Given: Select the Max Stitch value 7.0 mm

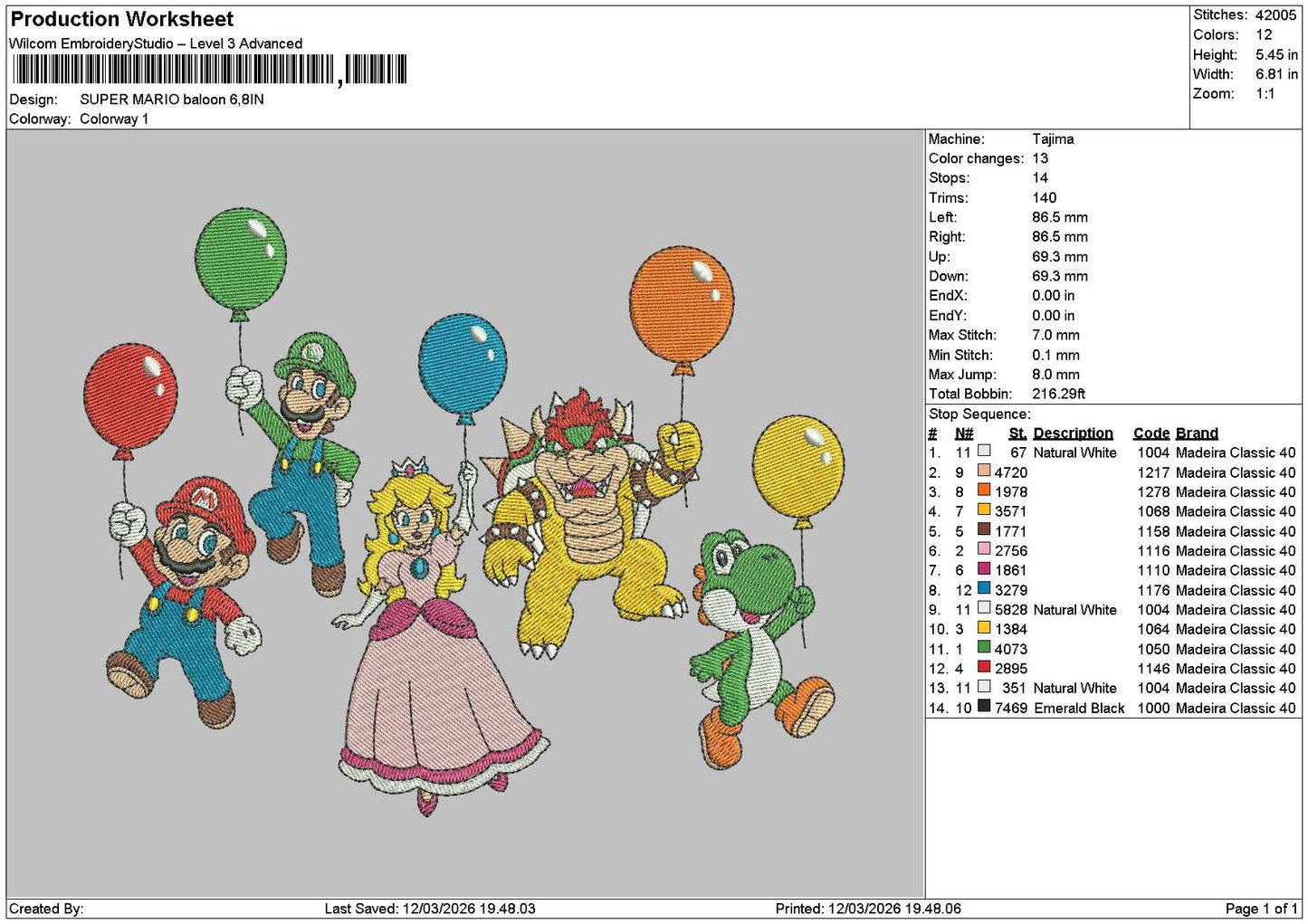Looking at the screenshot, I should [x=1055, y=335].
